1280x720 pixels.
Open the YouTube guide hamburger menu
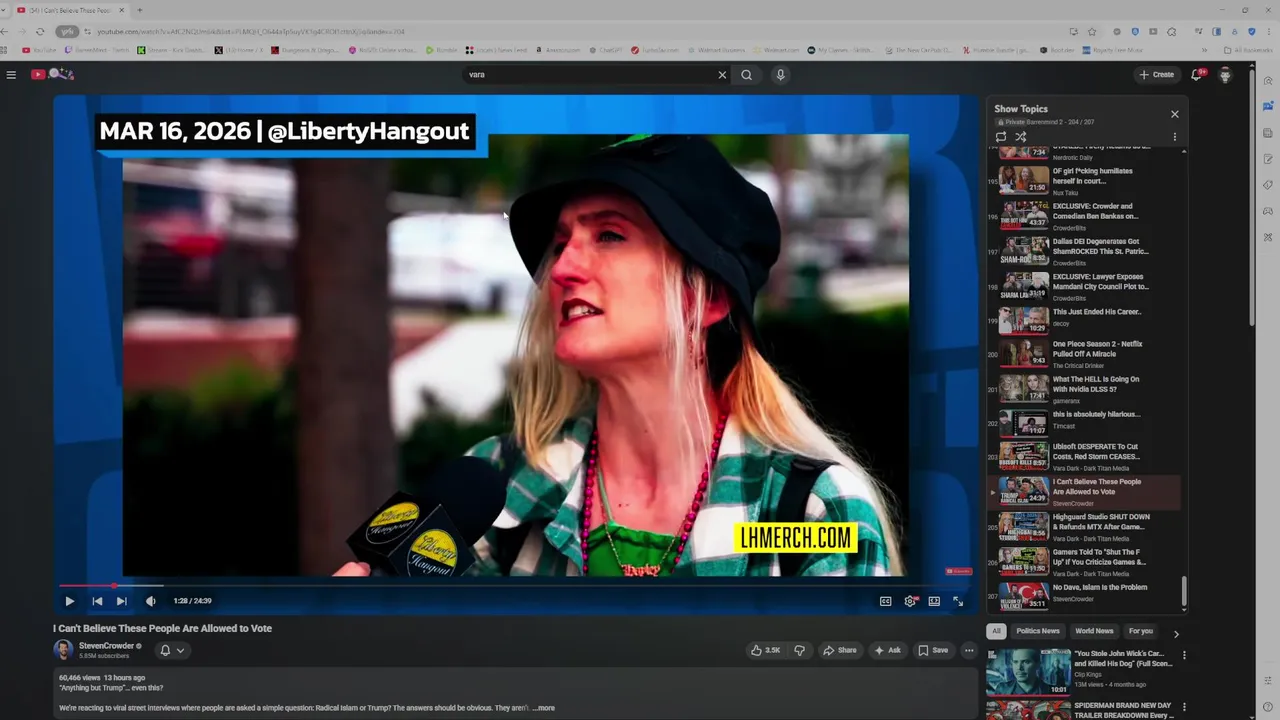pos(11,74)
